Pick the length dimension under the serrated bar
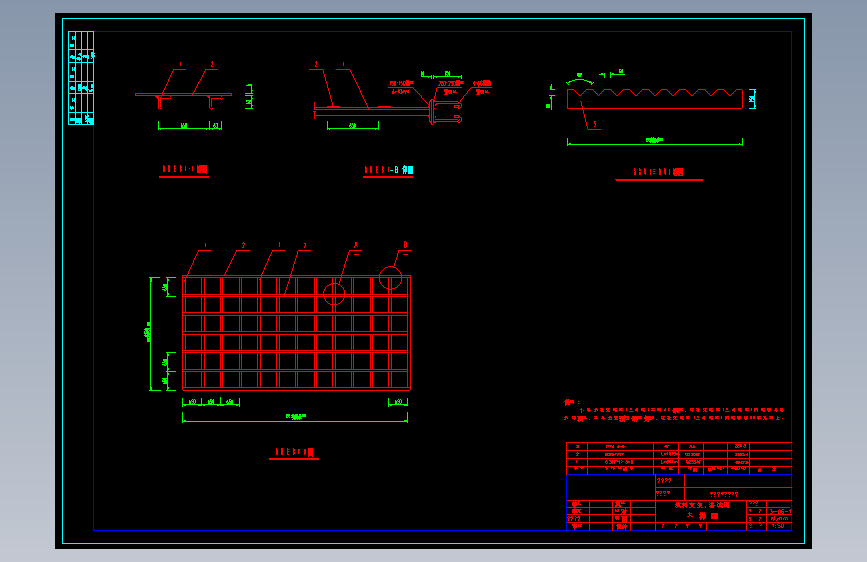The height and width of the screenshot is (562, 867). tap(655, 142)
